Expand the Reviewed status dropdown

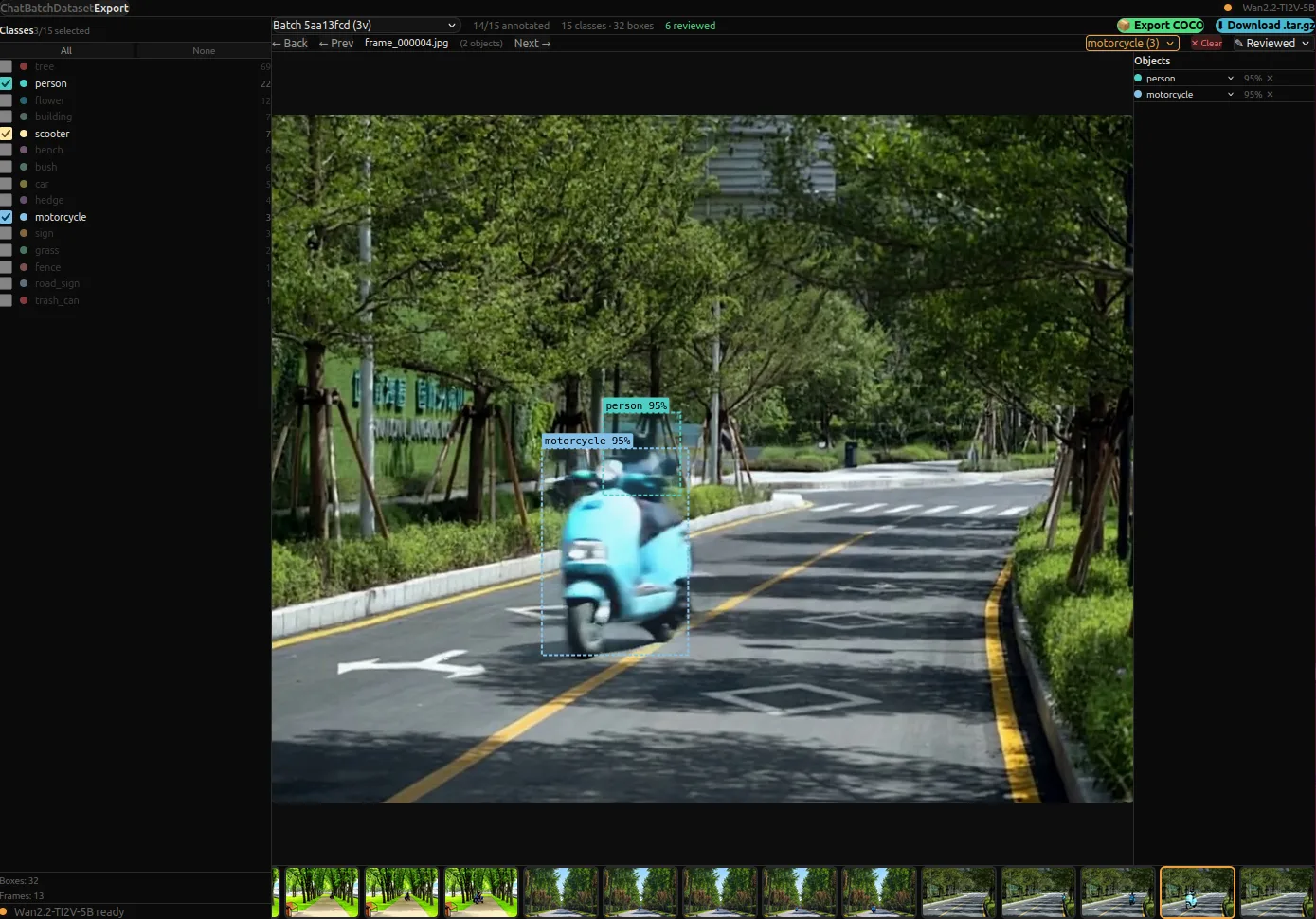[x=1271, y=44]
